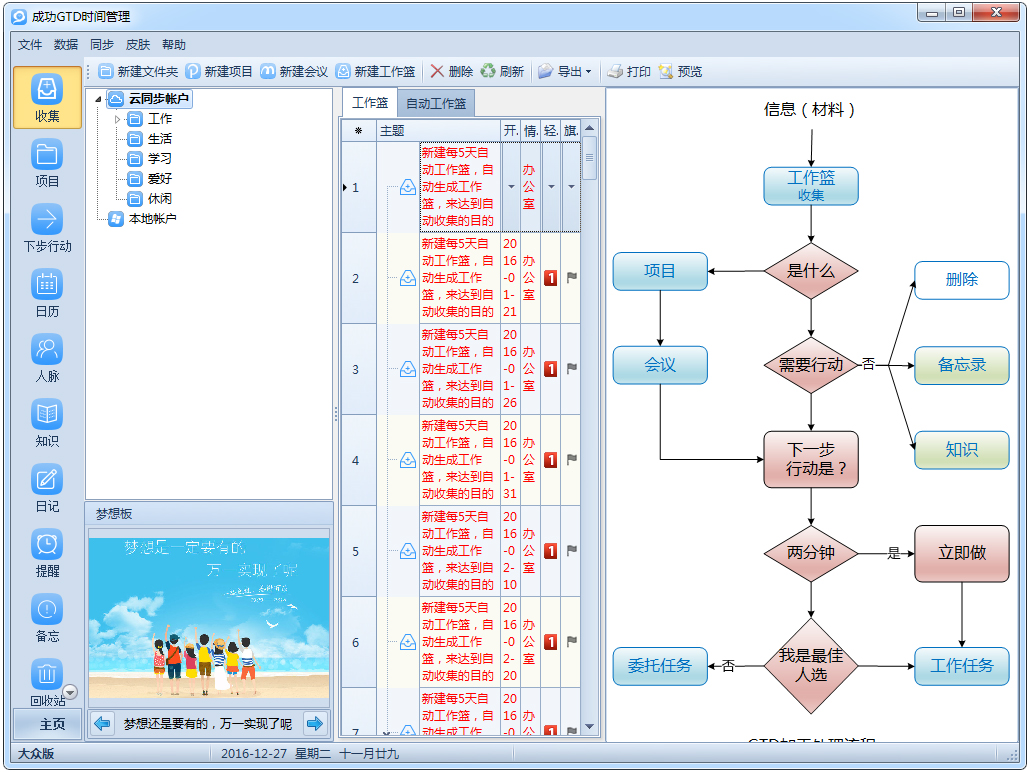Expand the 工作 folder tree node

pyautogui.click(x=117, y=119)
